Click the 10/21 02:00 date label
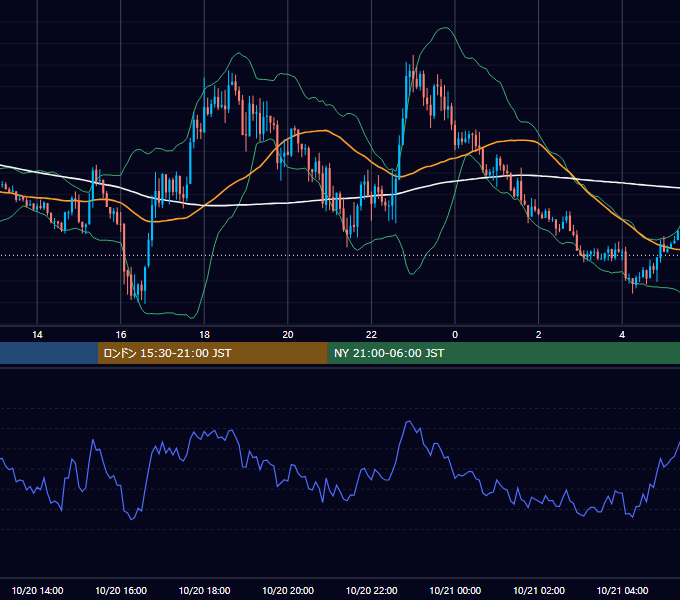 click(x=539, y=590)
